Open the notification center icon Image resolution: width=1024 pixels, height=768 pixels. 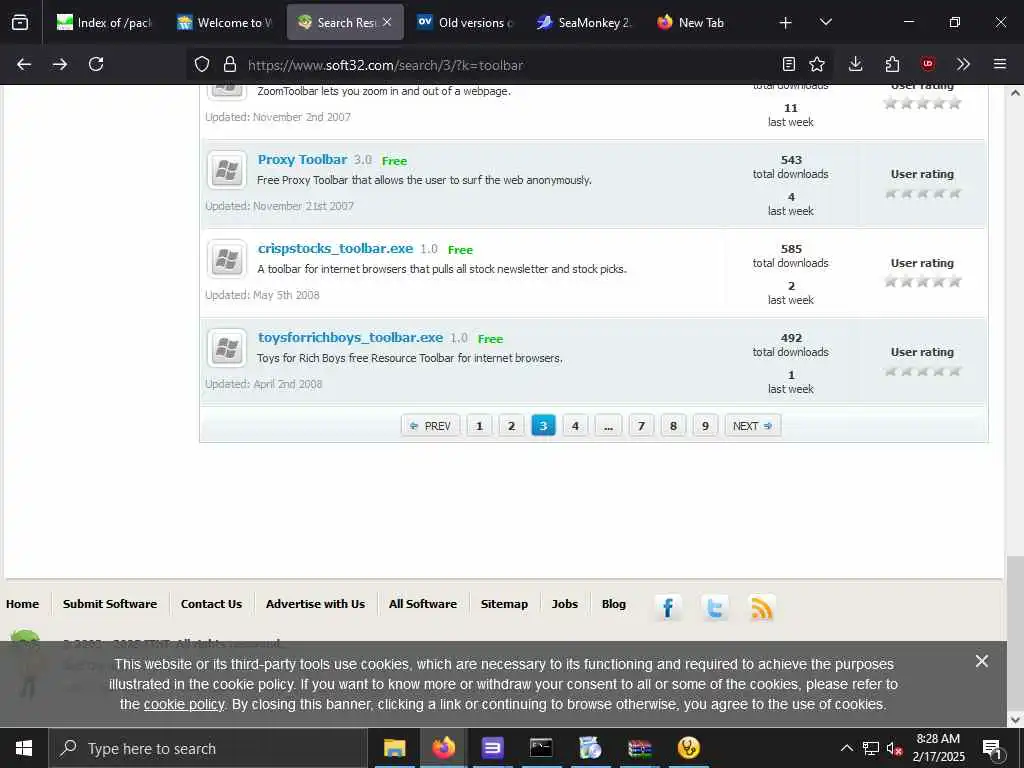(992, 748)
